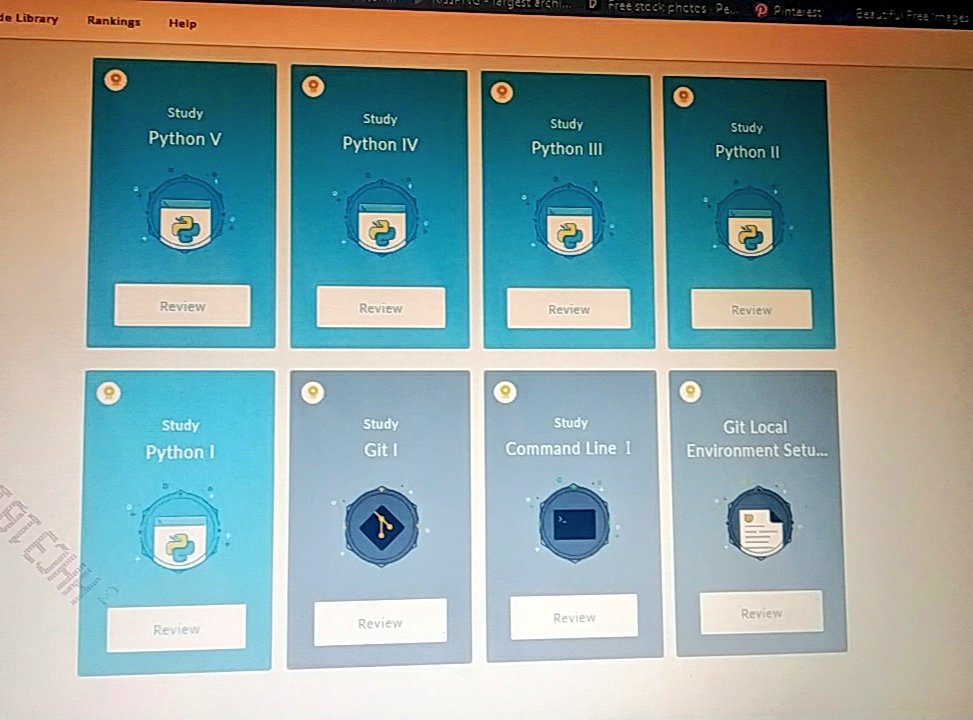Click the Python II logo badge
Image resolution: width=973 pixels, height=720 pixels.
coord(749,223)
